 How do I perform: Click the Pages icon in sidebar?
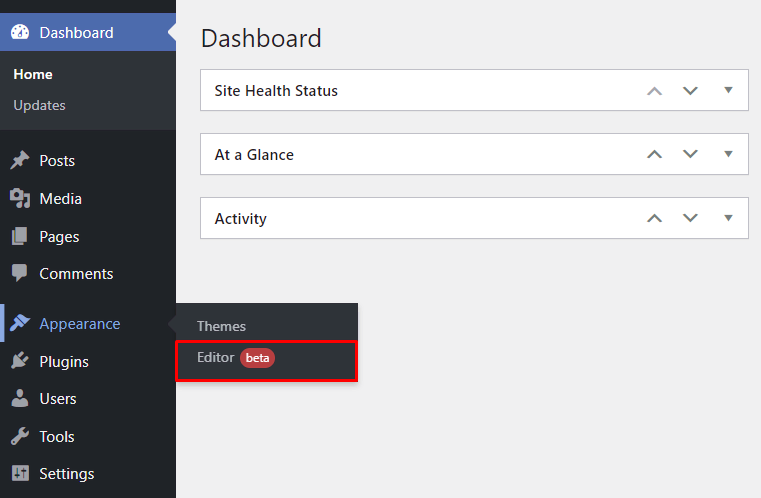coord(20,237)
